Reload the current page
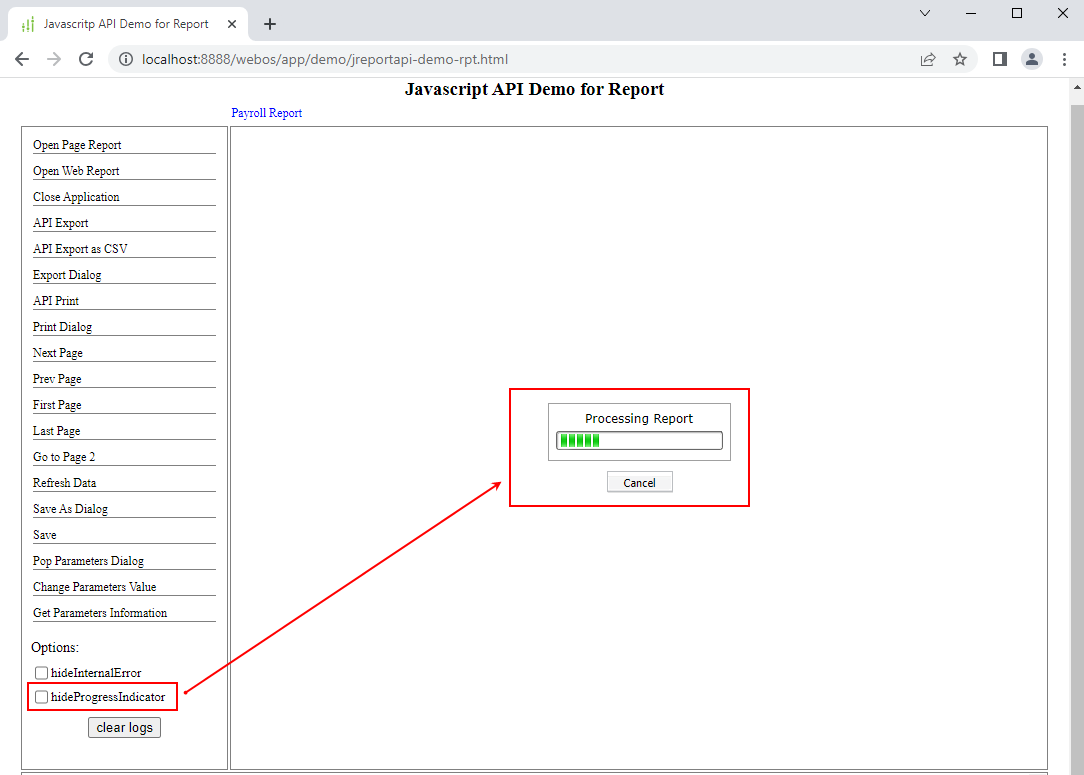The image size is (1084, 775). click(x=86, y=59)
